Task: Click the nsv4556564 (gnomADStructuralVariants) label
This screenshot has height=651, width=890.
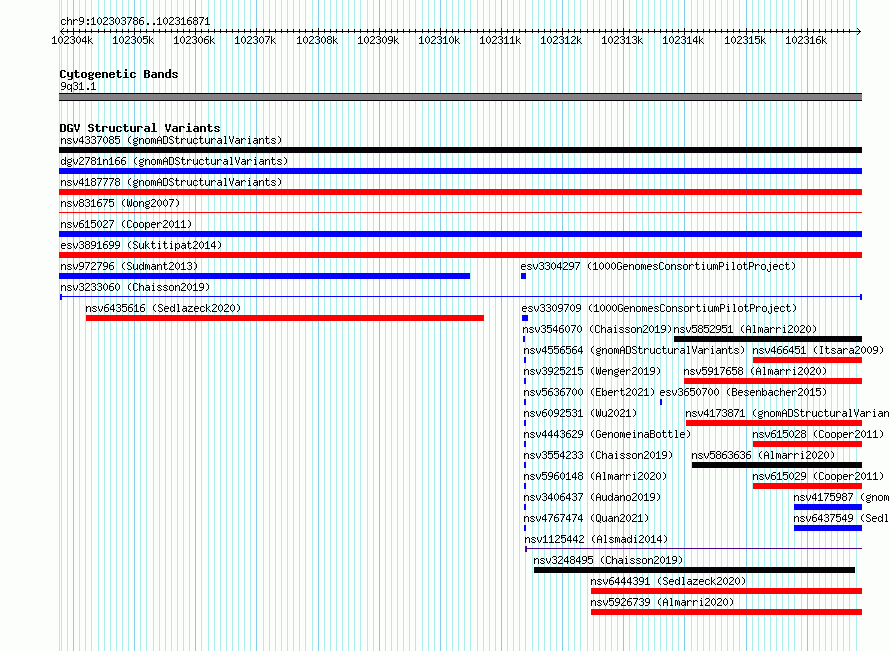Action: (x=633, y=350)
